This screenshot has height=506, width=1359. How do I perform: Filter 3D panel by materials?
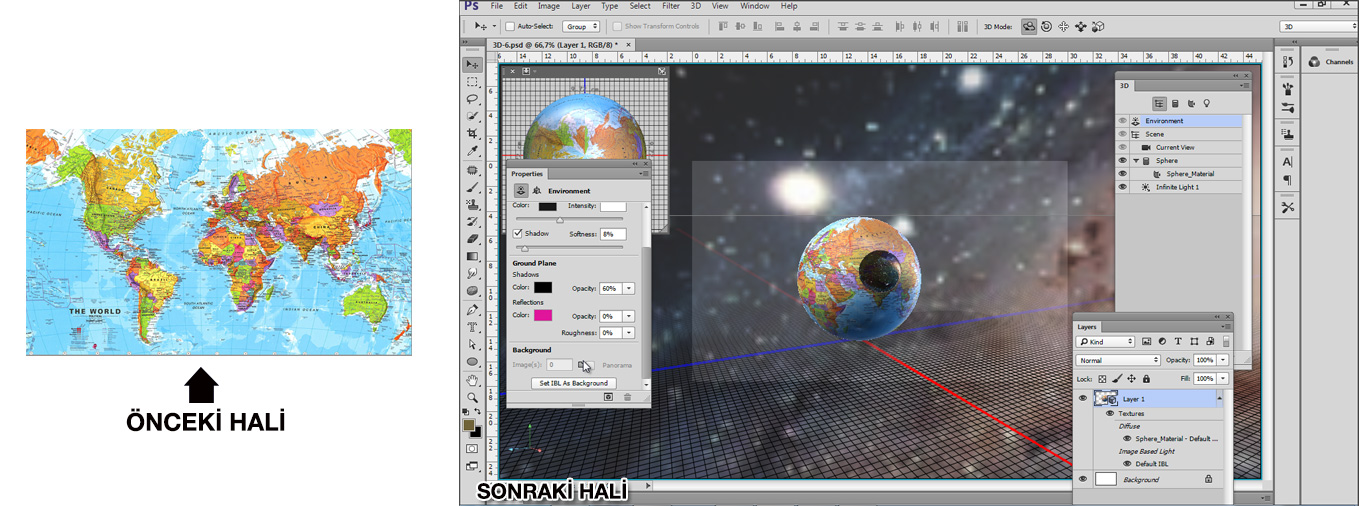click(x=1190, y=102)
